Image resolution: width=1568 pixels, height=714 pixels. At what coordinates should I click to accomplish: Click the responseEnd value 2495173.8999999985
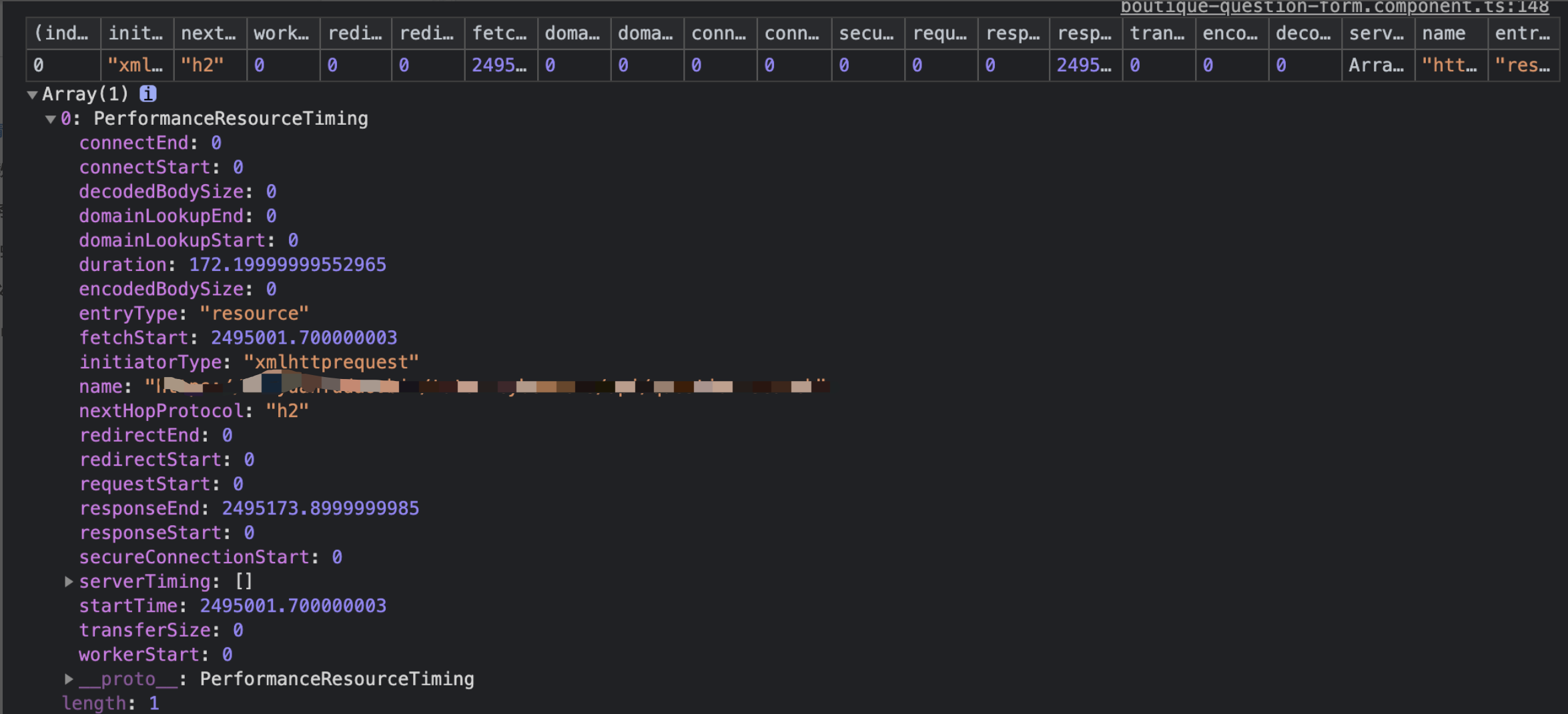320,508
